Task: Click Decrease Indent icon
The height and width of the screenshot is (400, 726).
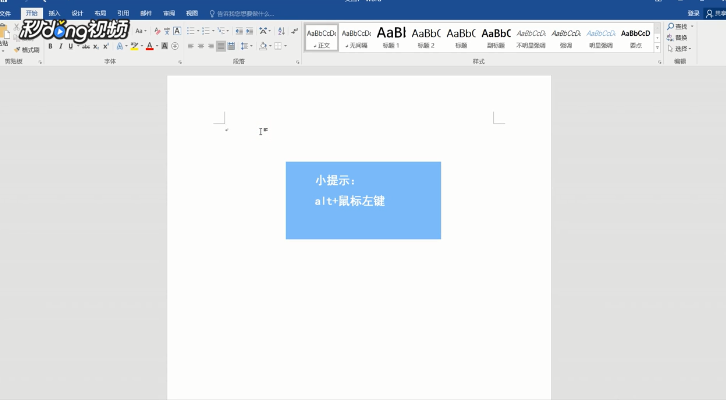Action: [239, 31]
